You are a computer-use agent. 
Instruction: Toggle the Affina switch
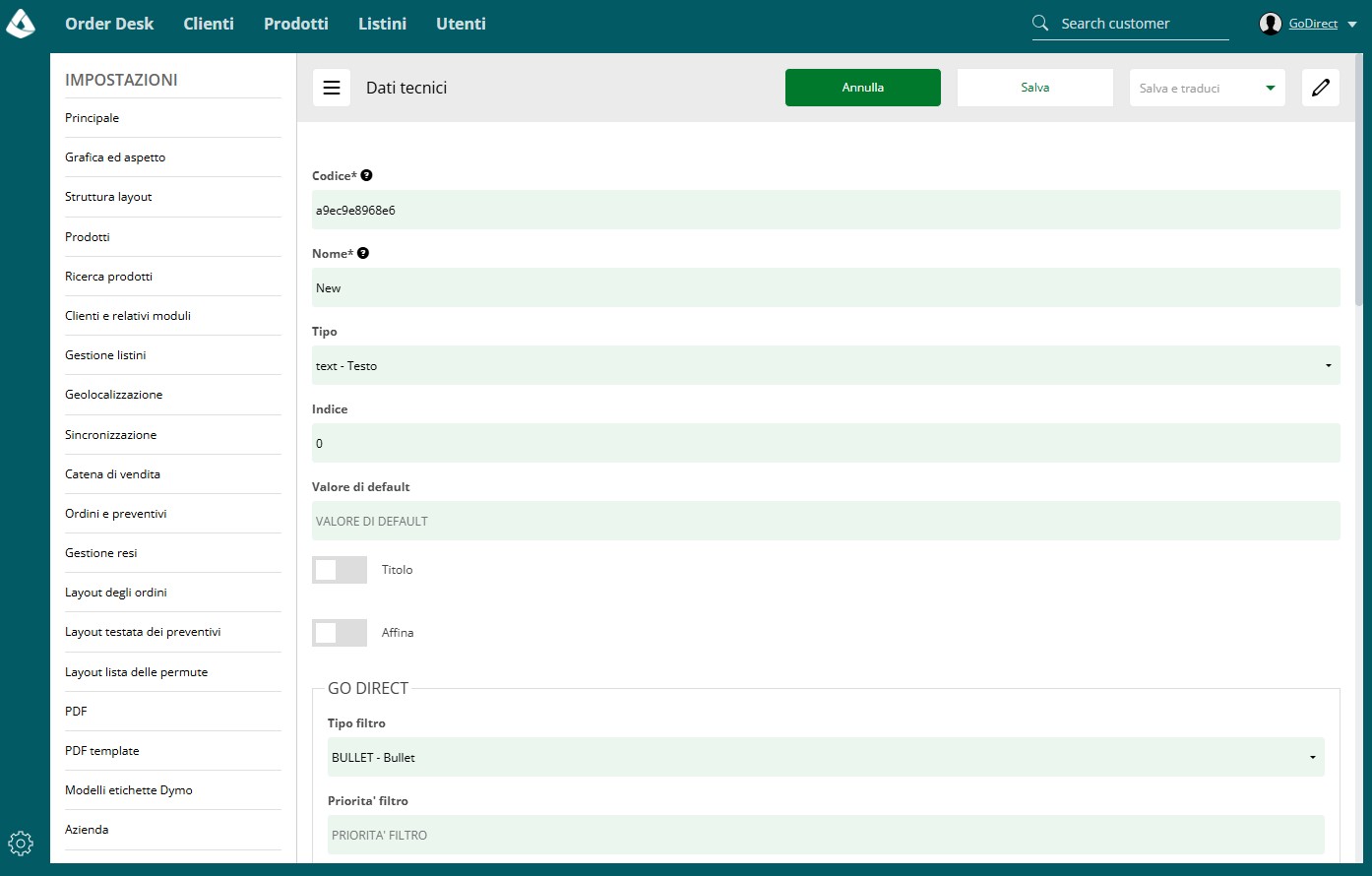[x=340, y=633]
